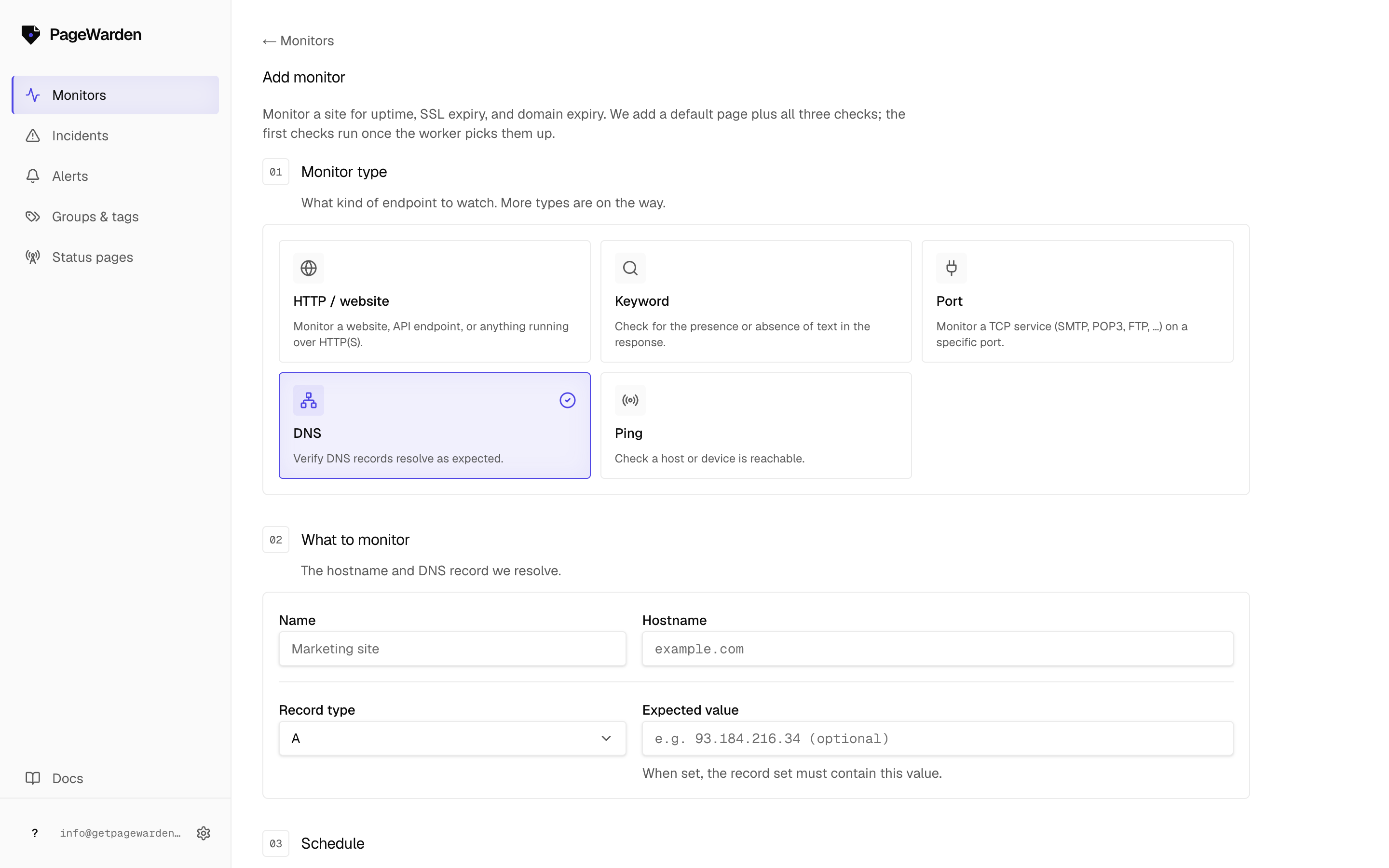Image resolution: width=1389 pixels, height=868 pixels.
Task: Click the Alerts bell icon
Action: point(33,176)
